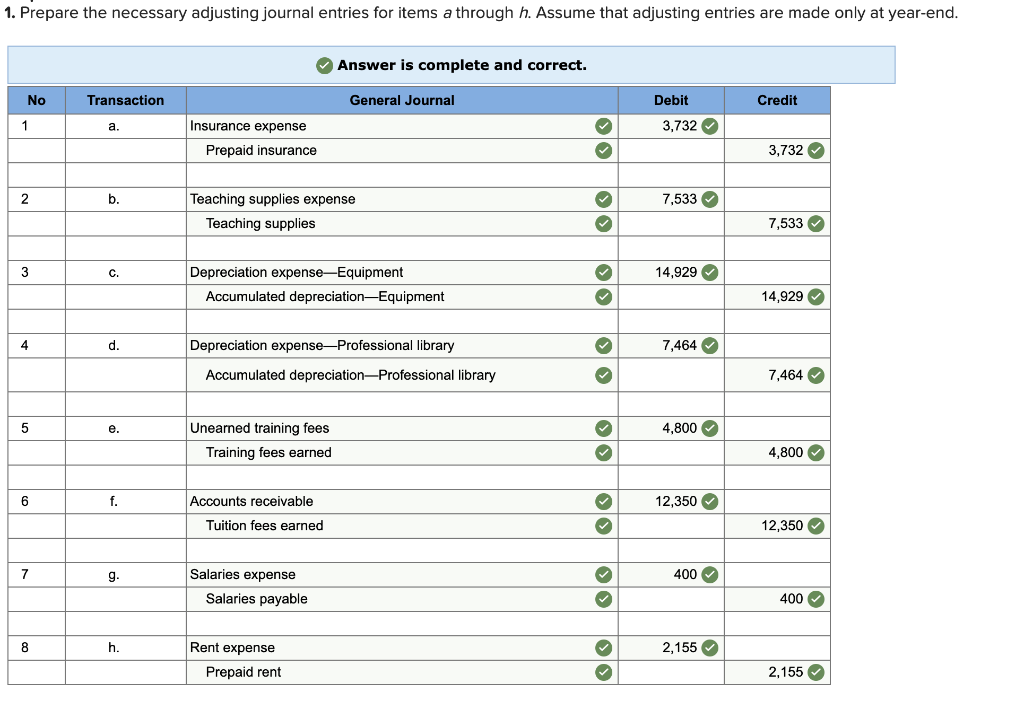
Task: Select the Transaction column header
Action: pyautogui.click(x=125, y=100)
